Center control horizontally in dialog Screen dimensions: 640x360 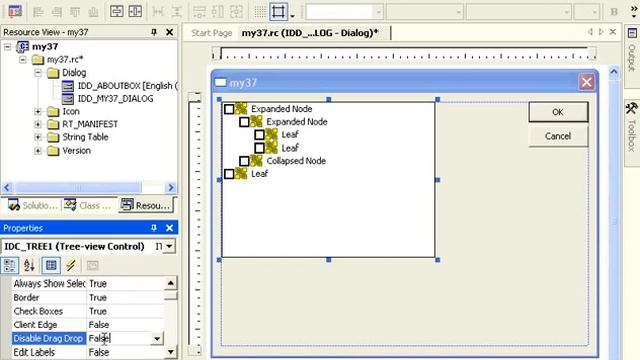point(135,11)
